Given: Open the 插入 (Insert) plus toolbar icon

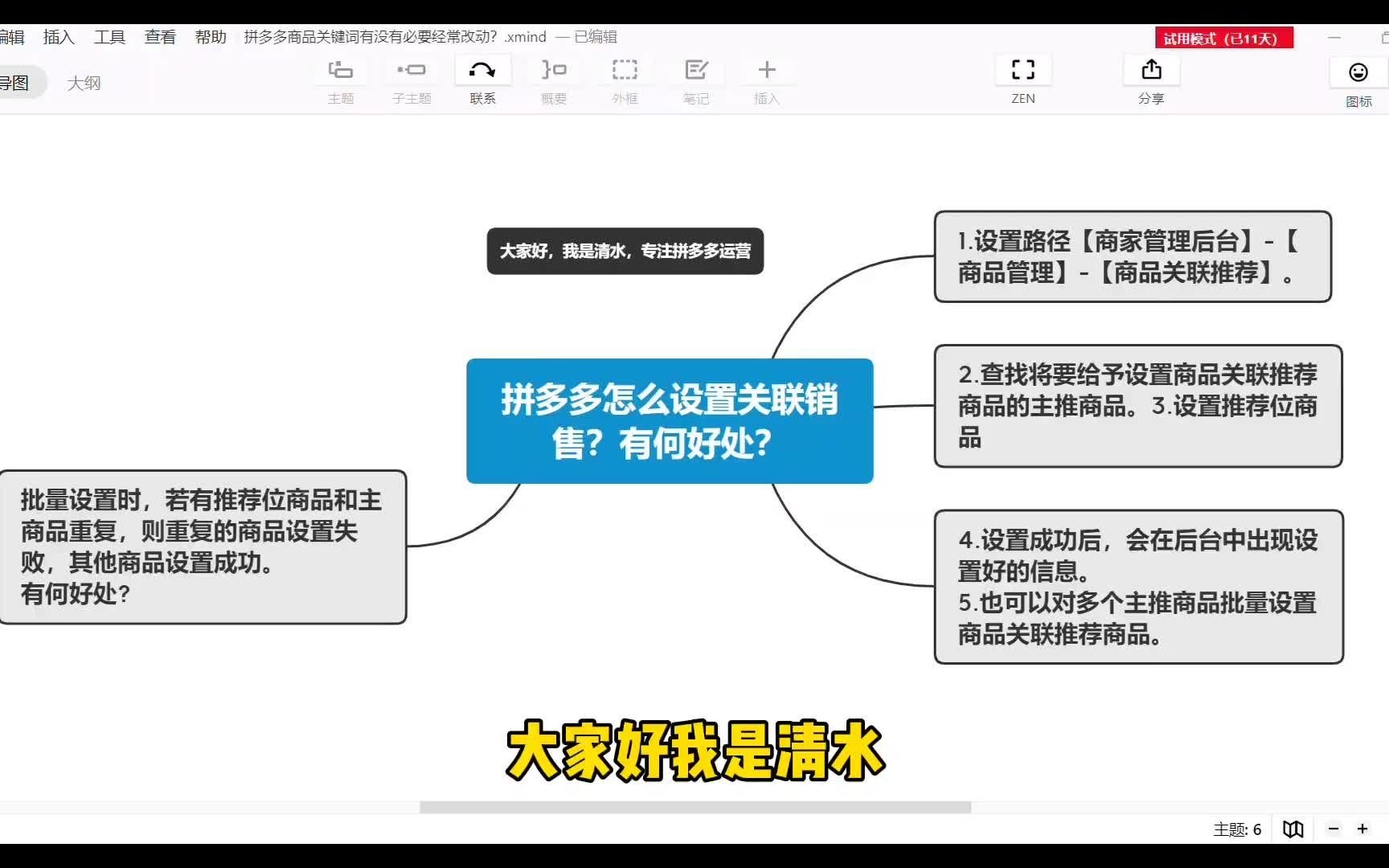Looking at the screenshot, I should tap(767, 71).
